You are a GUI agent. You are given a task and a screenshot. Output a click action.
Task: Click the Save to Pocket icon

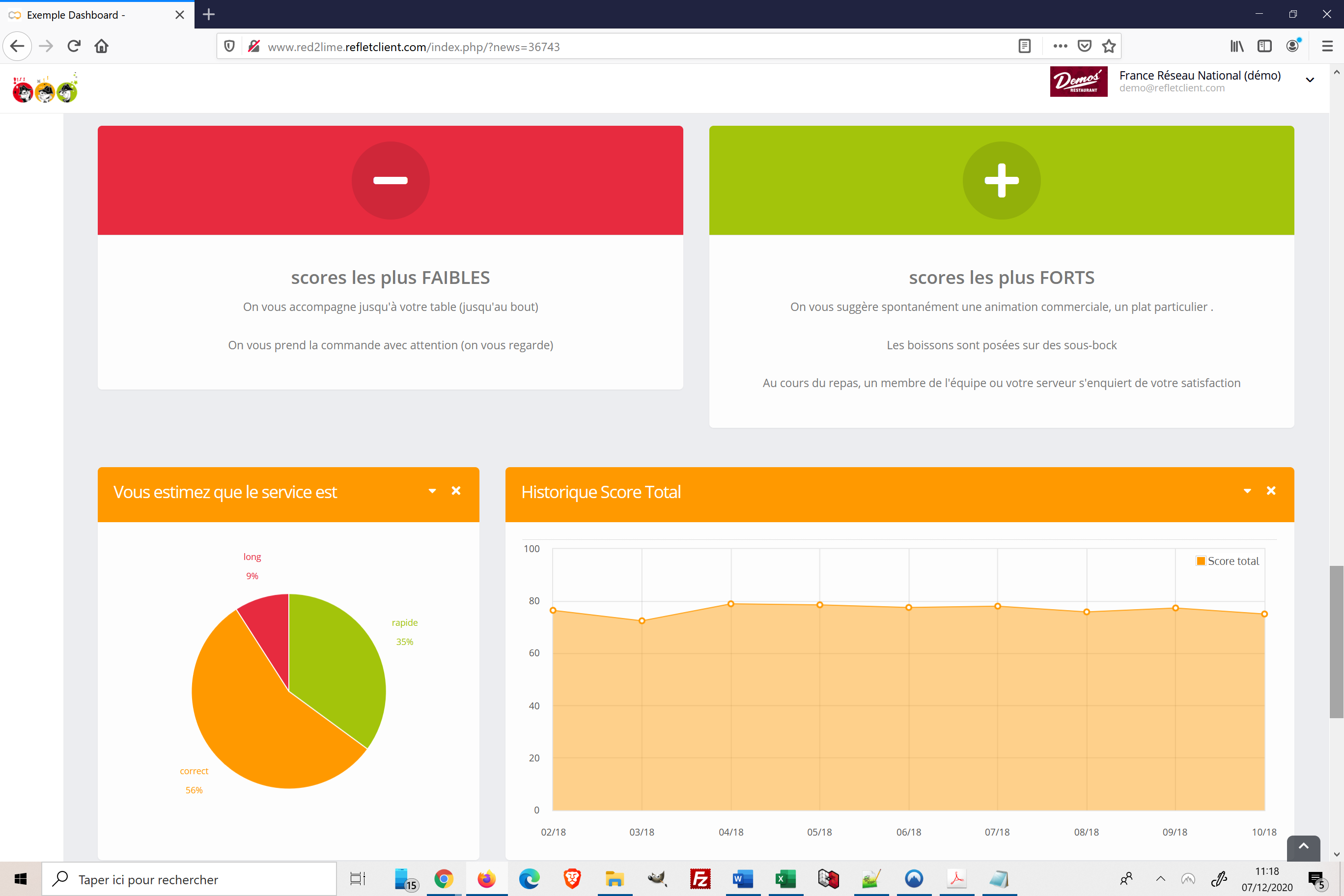1084,46
